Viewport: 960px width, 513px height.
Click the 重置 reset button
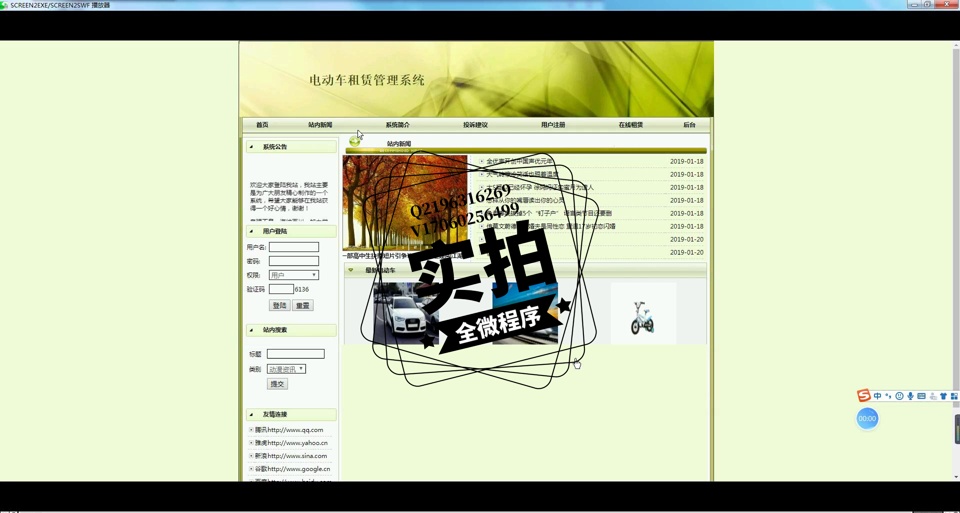click(x=302, y=305)
